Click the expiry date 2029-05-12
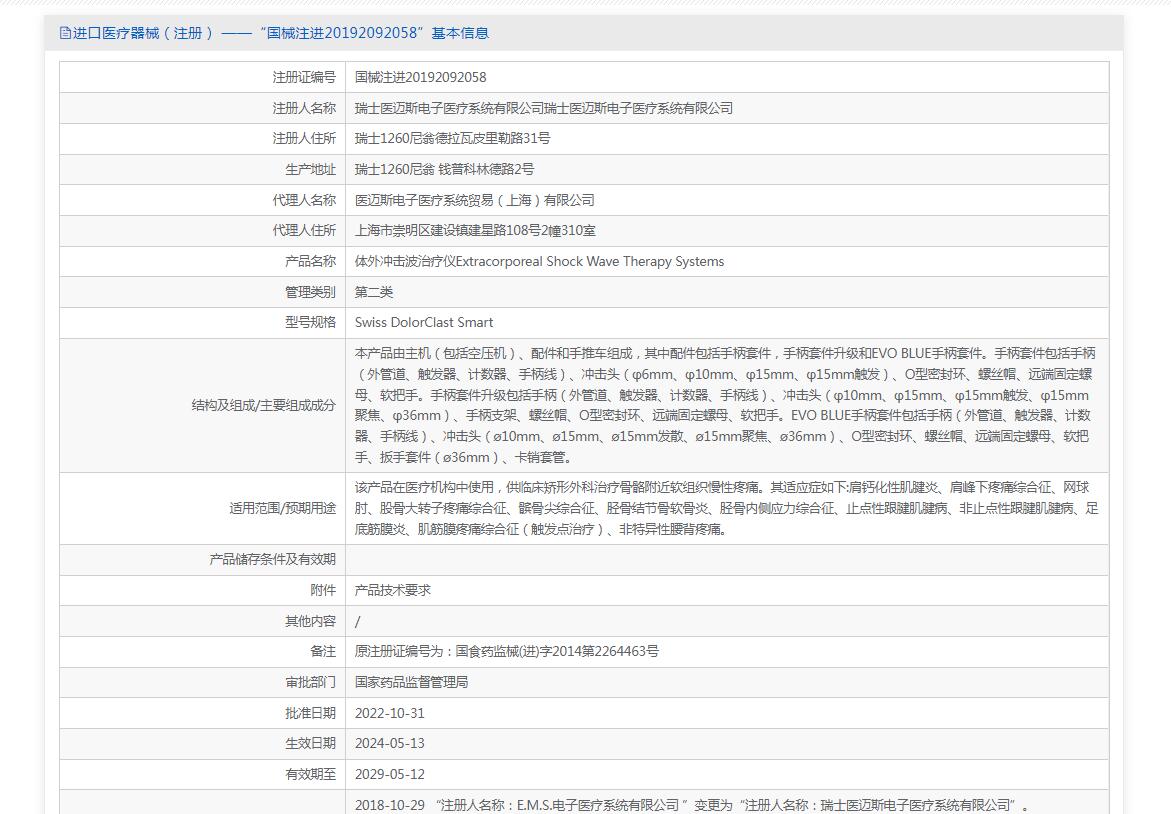 (x=389, y=774)
